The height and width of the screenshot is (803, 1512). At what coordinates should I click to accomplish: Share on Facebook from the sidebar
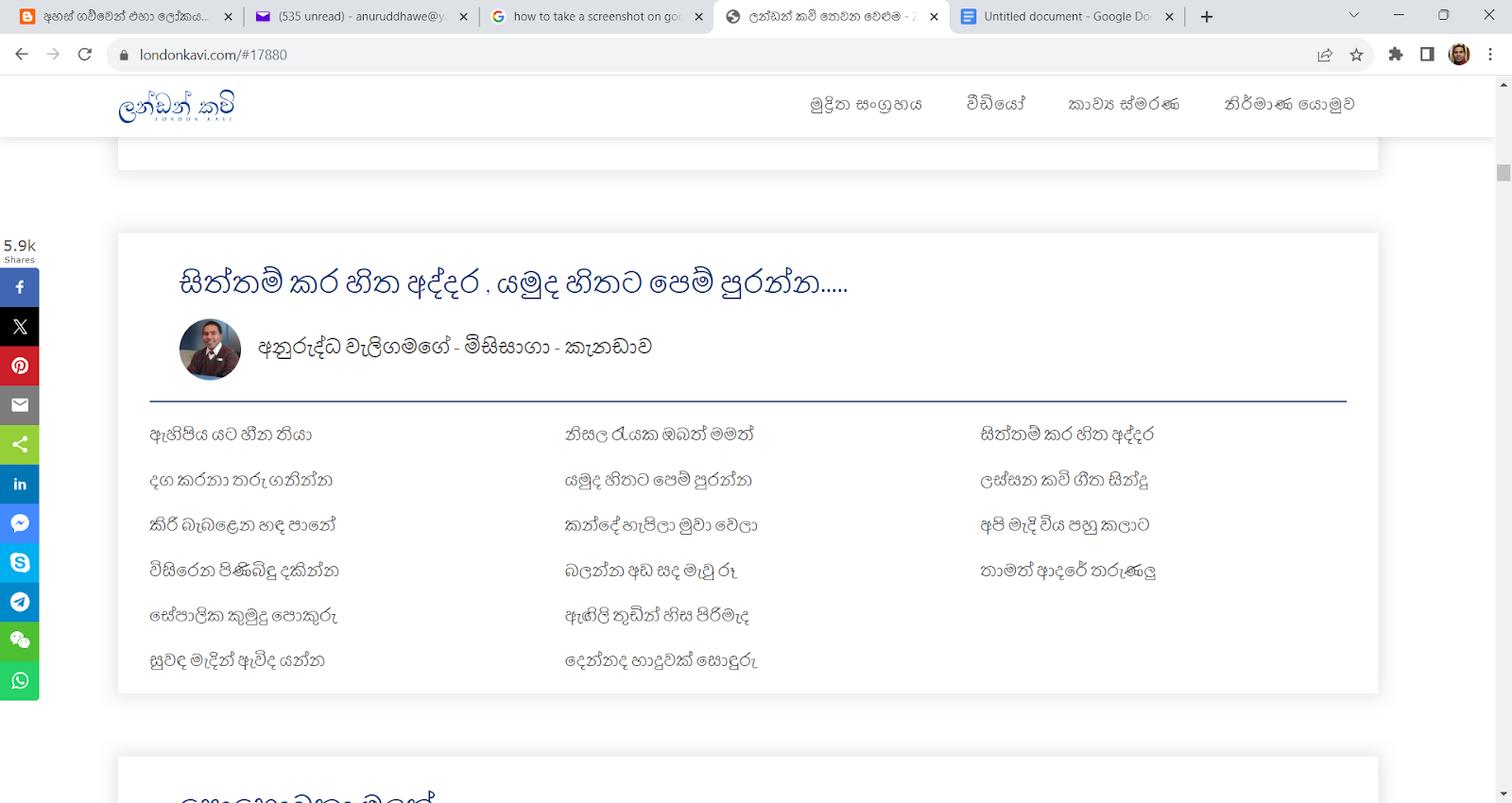tap(19, 287)
